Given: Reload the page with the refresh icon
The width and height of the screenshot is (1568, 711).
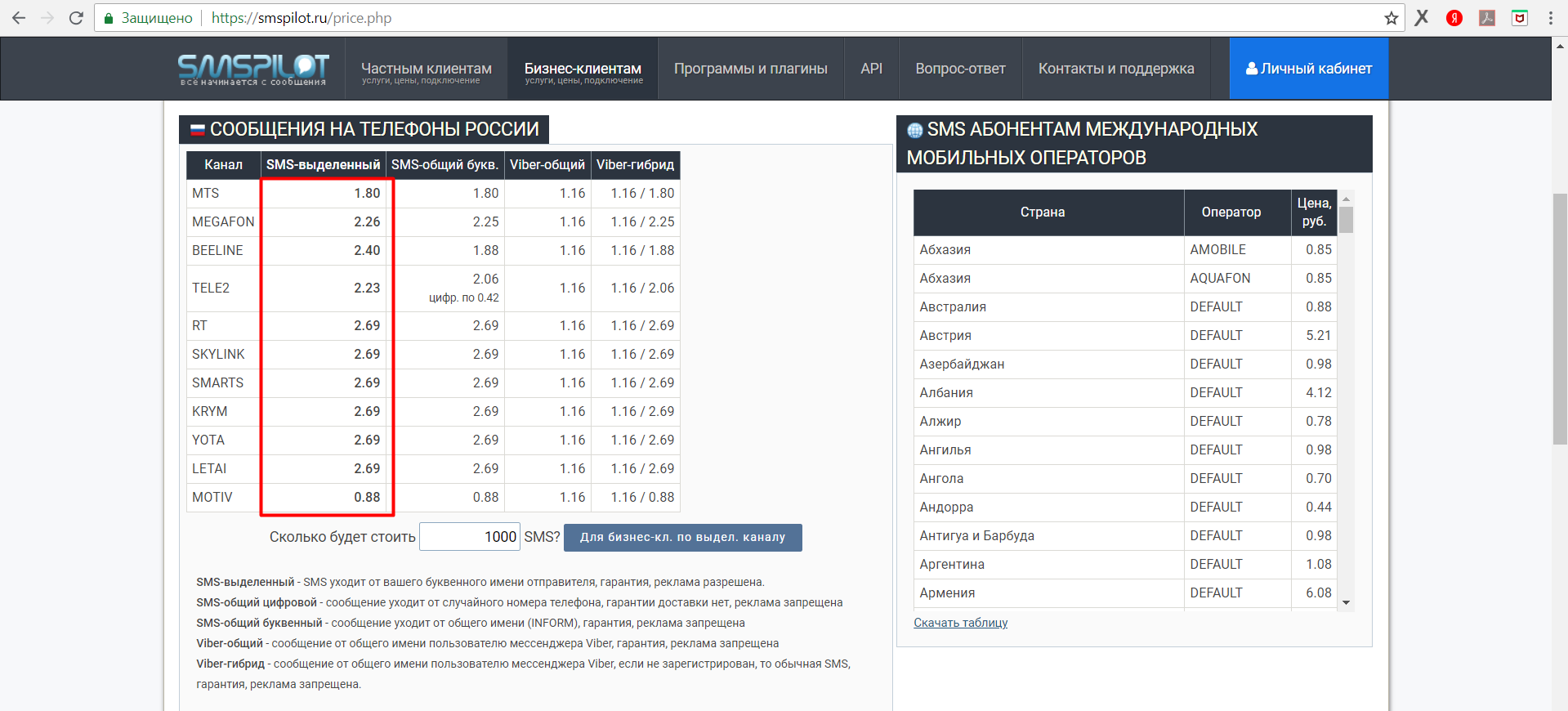Looking at the screenshot, I should pos(76,18).
